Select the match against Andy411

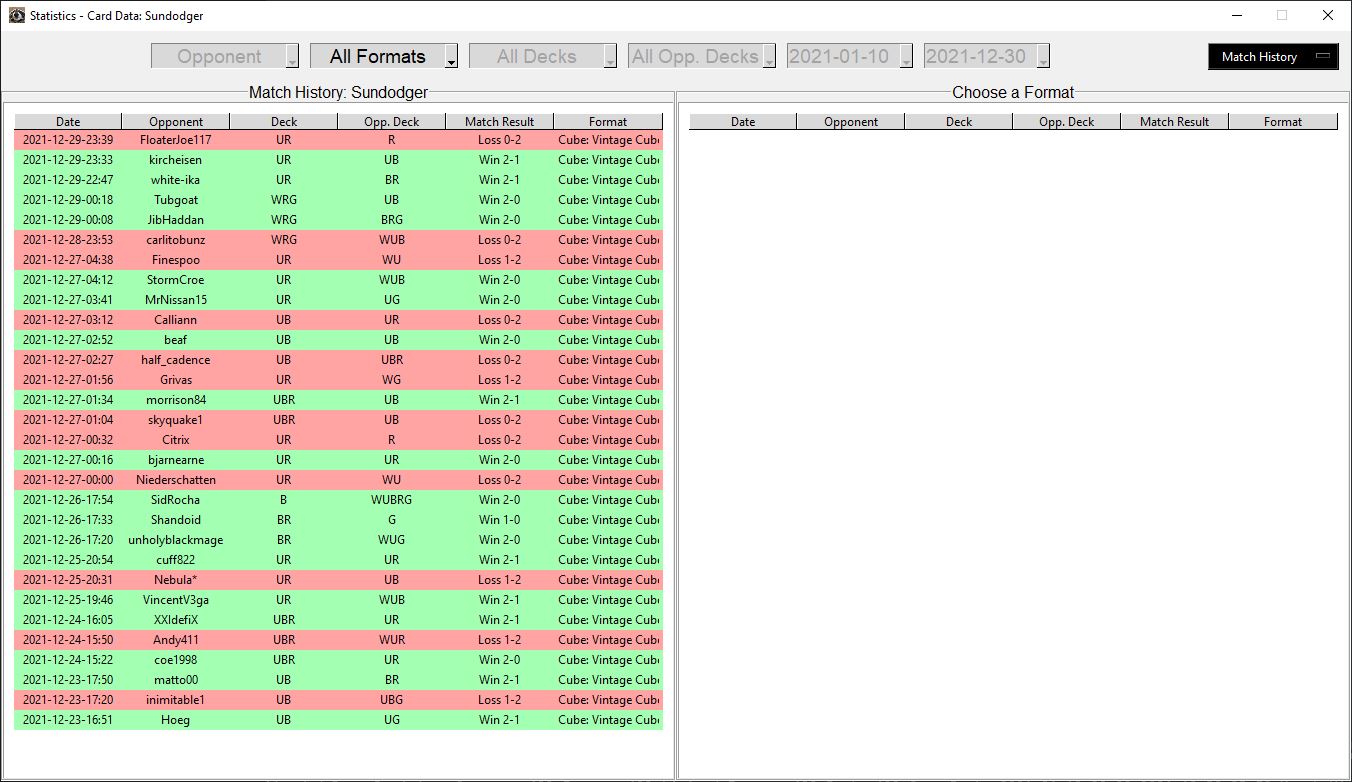click(x=338, y=640)
